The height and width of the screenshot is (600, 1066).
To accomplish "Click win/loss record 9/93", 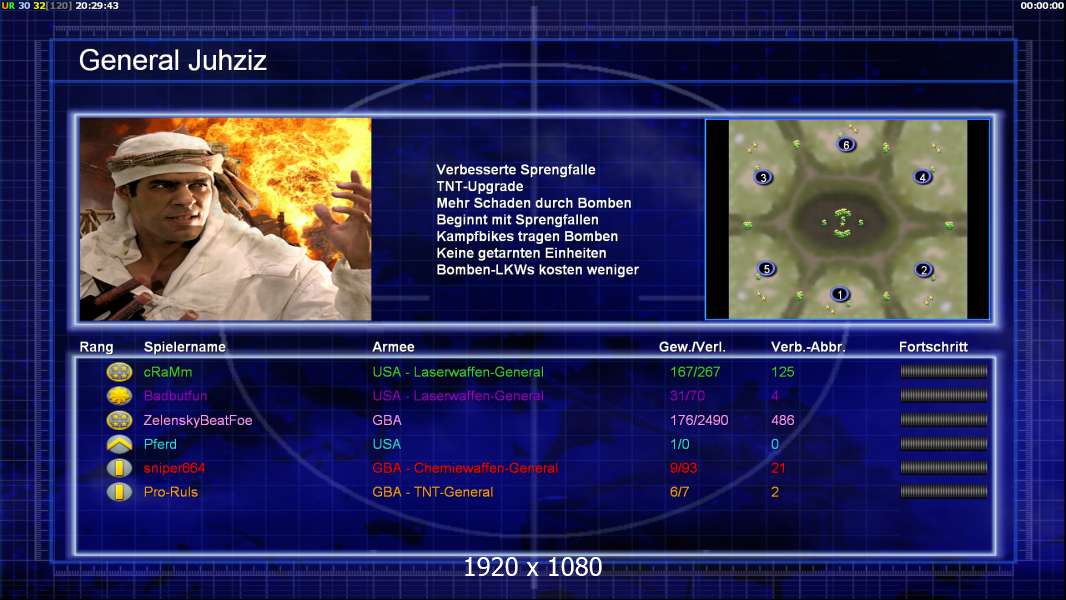I will click(x=683, y=468).
